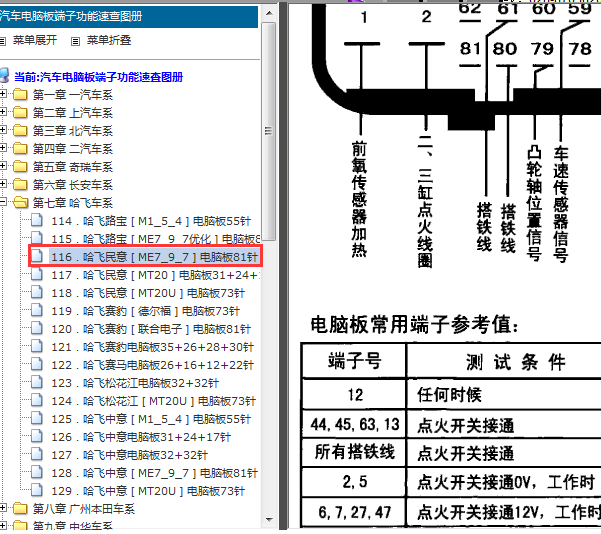Open the root node 当前:汽车电脑板端子功能速查图册

tap(99, 77)
